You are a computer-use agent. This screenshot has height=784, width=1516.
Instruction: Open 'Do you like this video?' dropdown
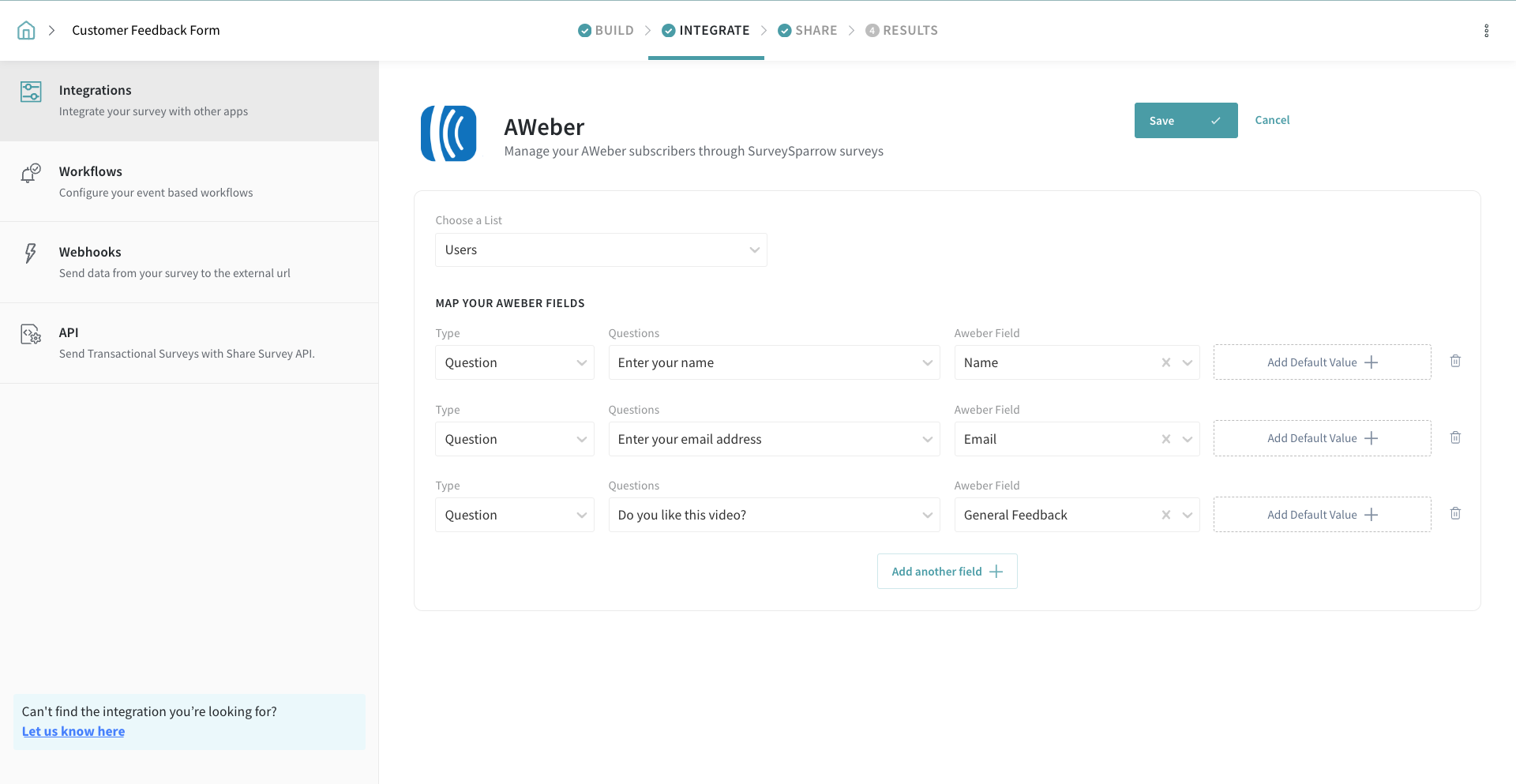pyautogui.click(x=774, y=516)
